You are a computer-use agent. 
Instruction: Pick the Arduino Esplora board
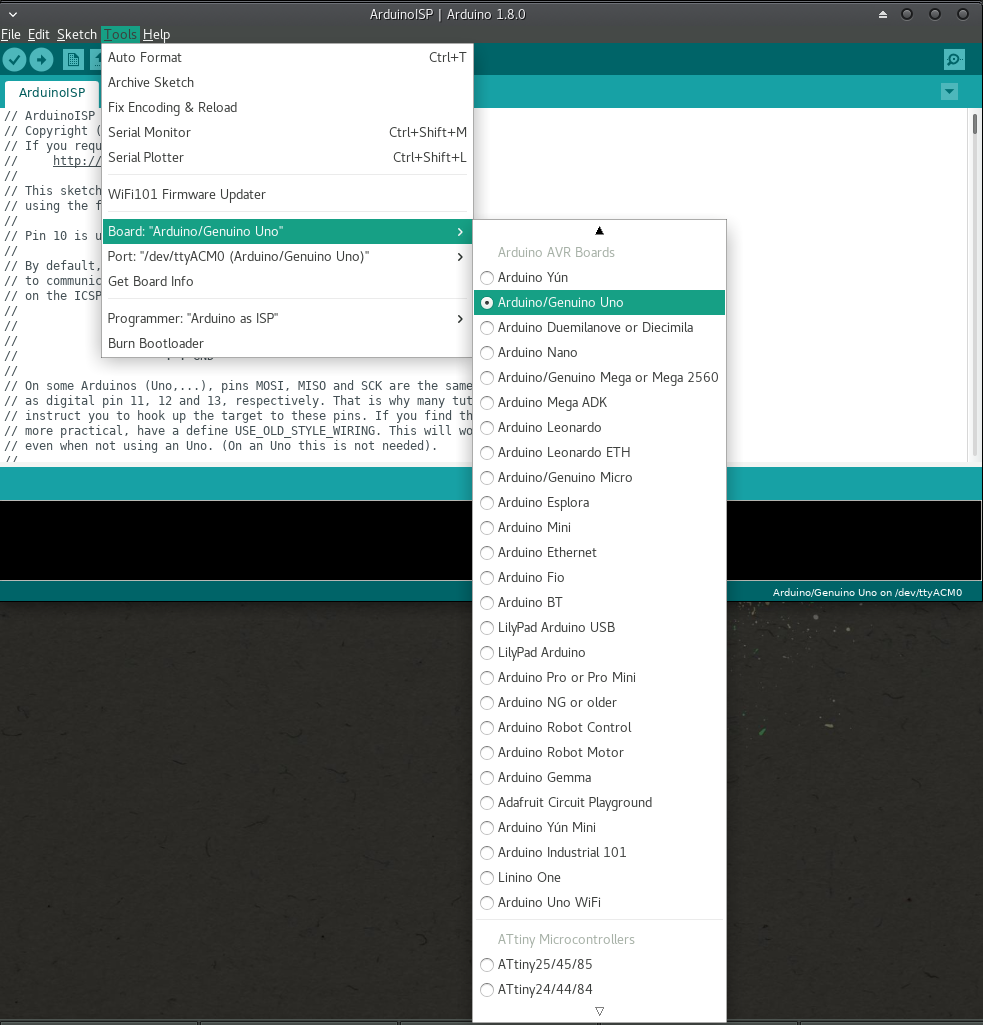click(x=599, y=502)
